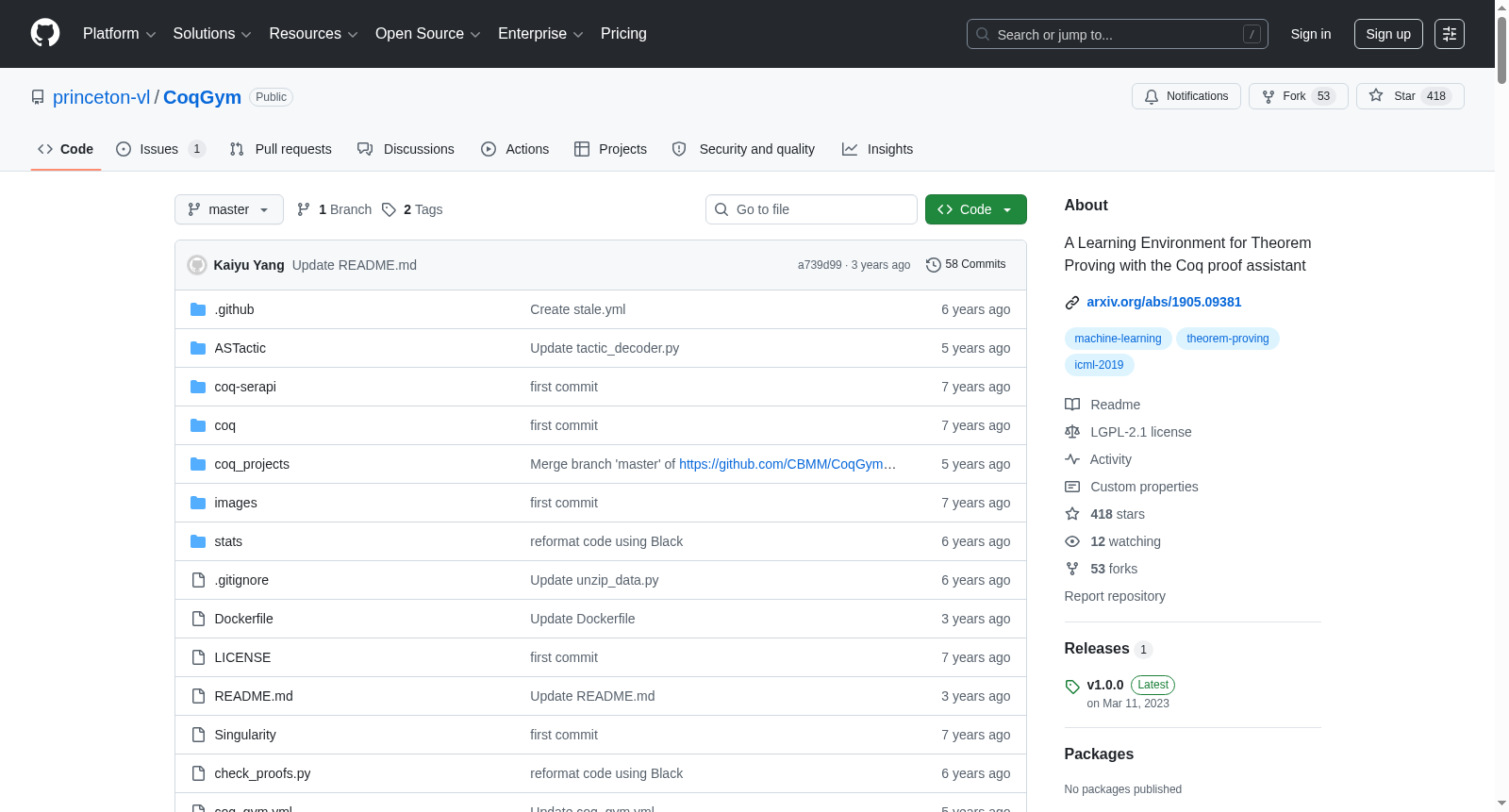This screenshot has width=1509, height=812.
Task: Select the Code tab
Action: click(x=66, y=149)
